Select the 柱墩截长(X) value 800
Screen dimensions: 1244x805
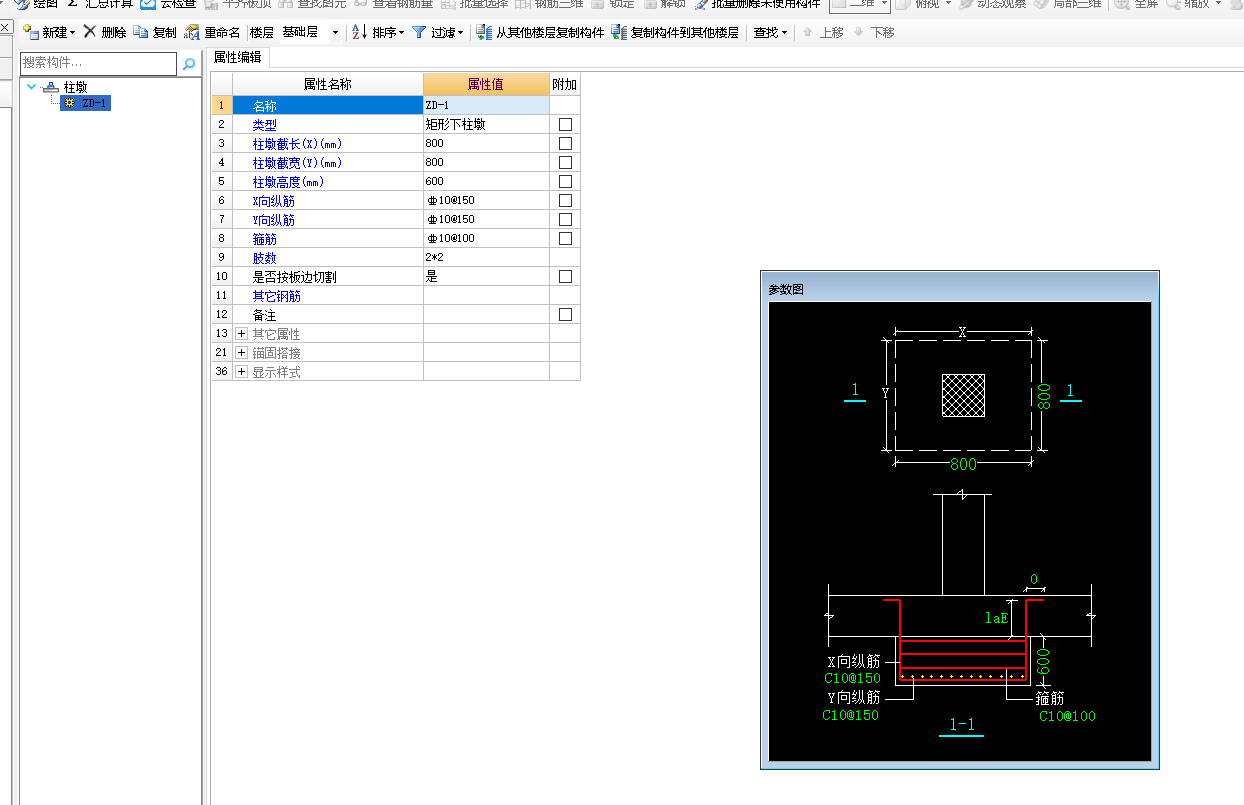(486, 143)
